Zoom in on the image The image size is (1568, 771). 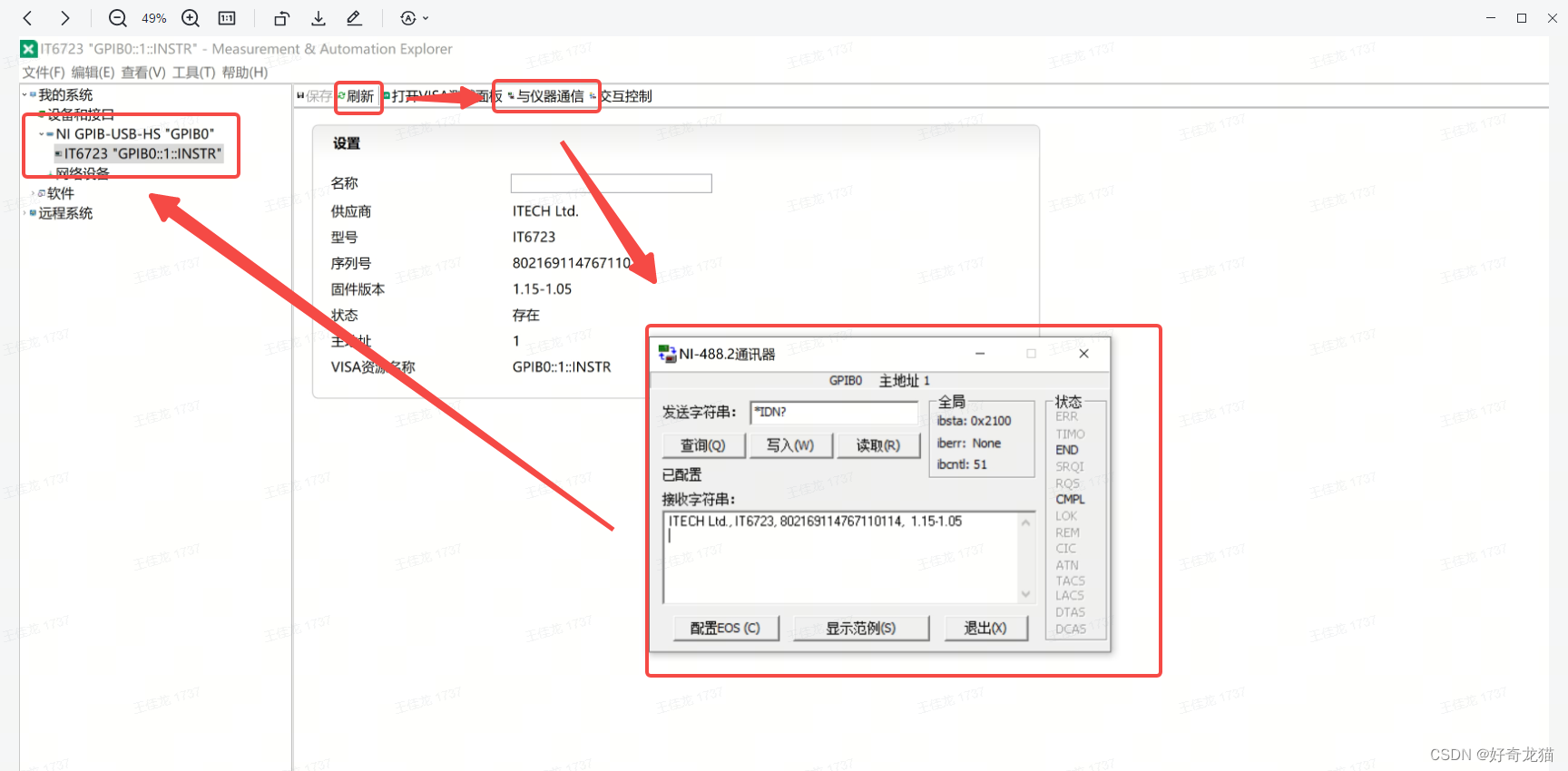(191, 18)
